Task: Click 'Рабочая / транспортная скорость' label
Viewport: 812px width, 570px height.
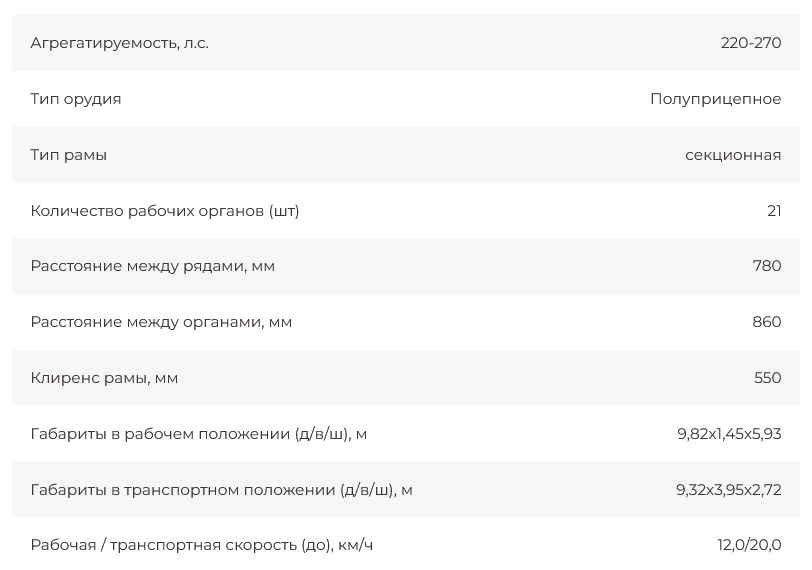Action: click(x=202, y=545)
